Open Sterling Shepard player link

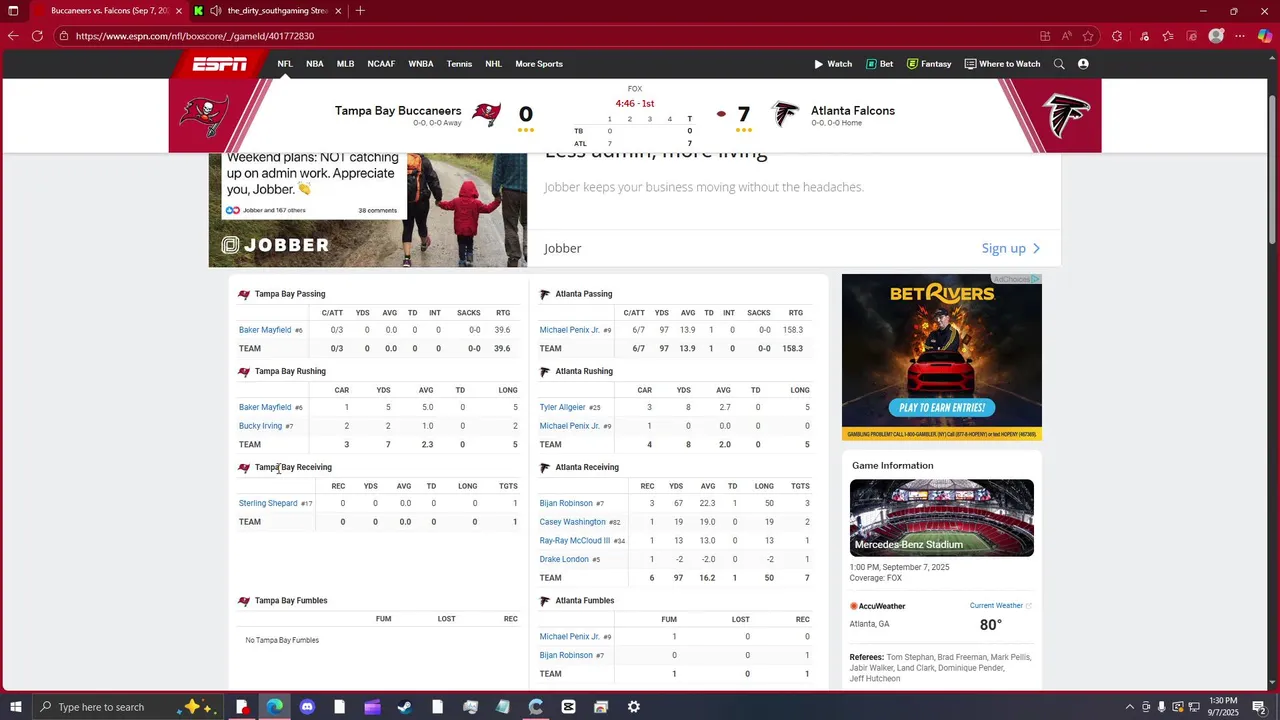268,503
